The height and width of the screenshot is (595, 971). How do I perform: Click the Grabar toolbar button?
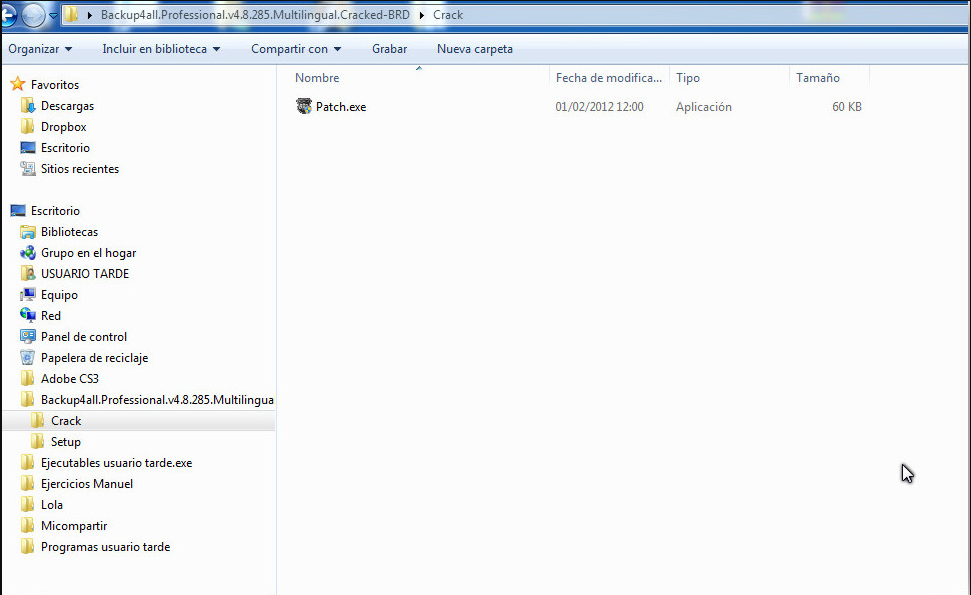(x=390, y=49)
